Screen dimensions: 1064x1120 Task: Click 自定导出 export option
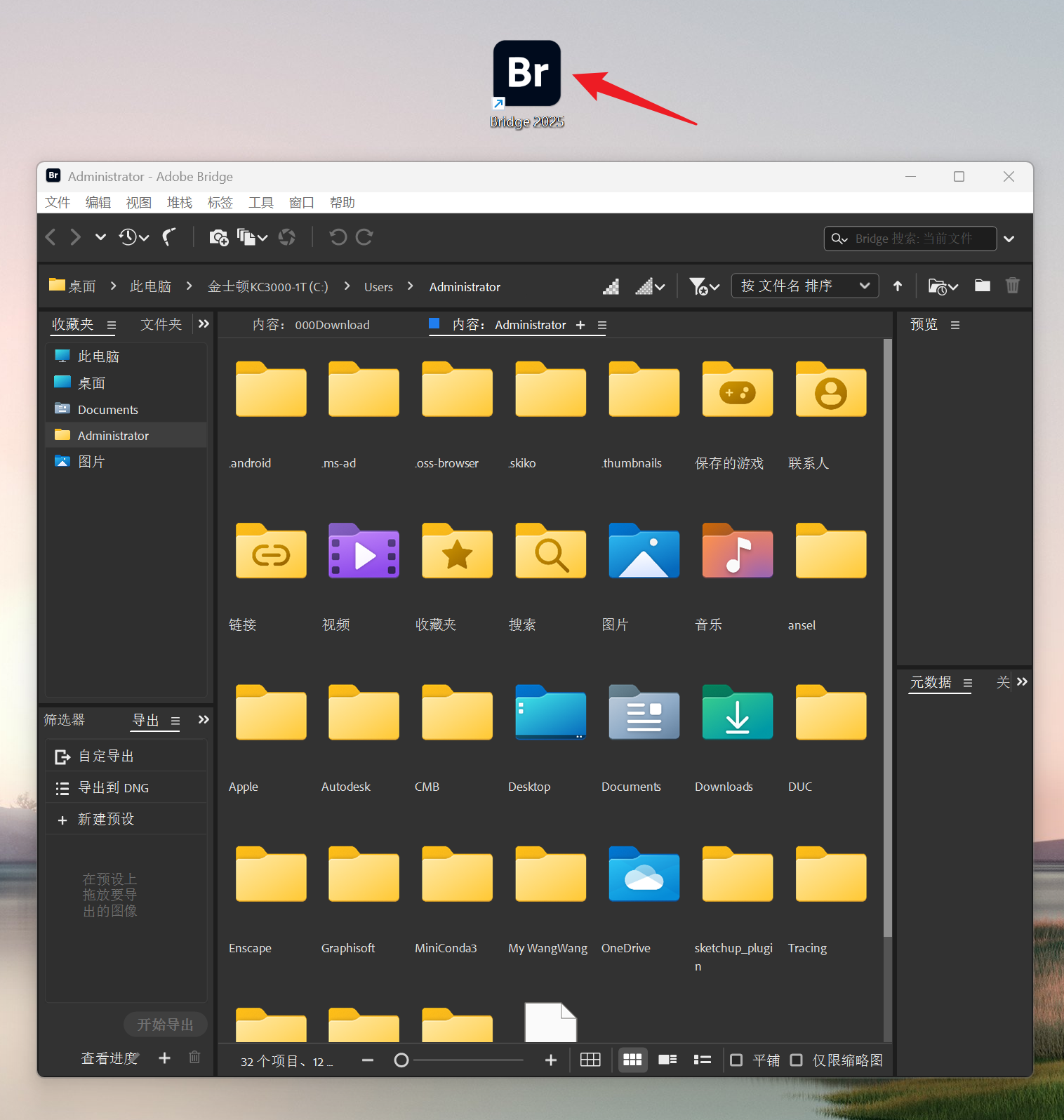126,756
